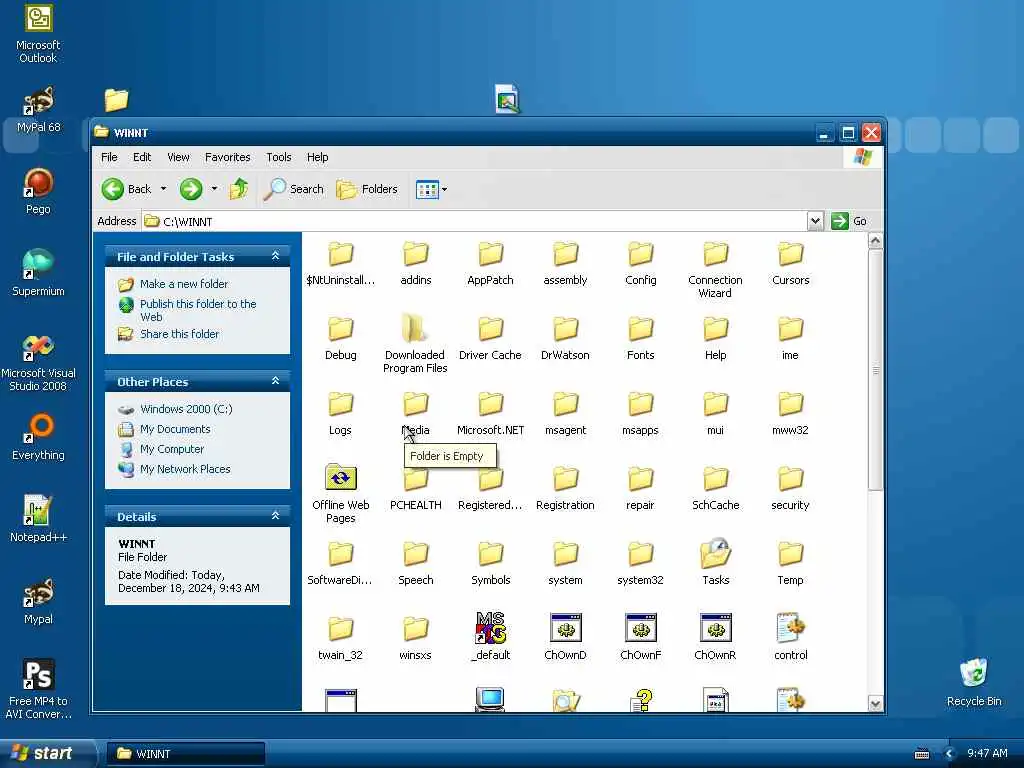1024x768 pixels.
Task: Open the File menu
Action: (109, 157)
